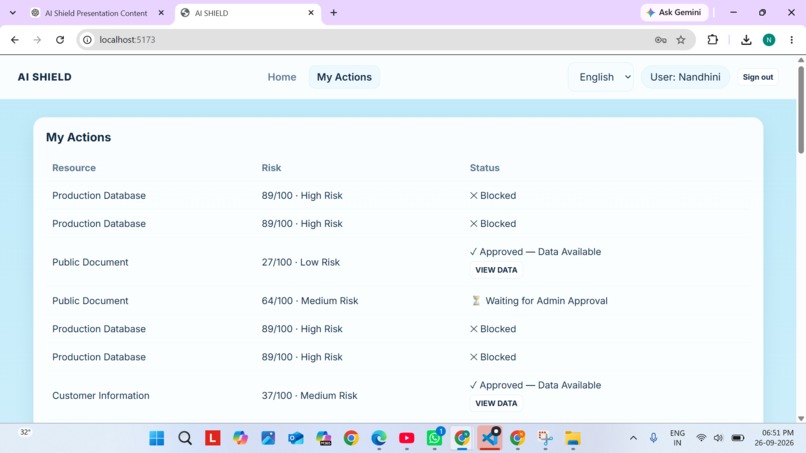This screenshot has height=453, width=806.
Task: Open Chrome three-dot menu
Action: click(792, 40)
